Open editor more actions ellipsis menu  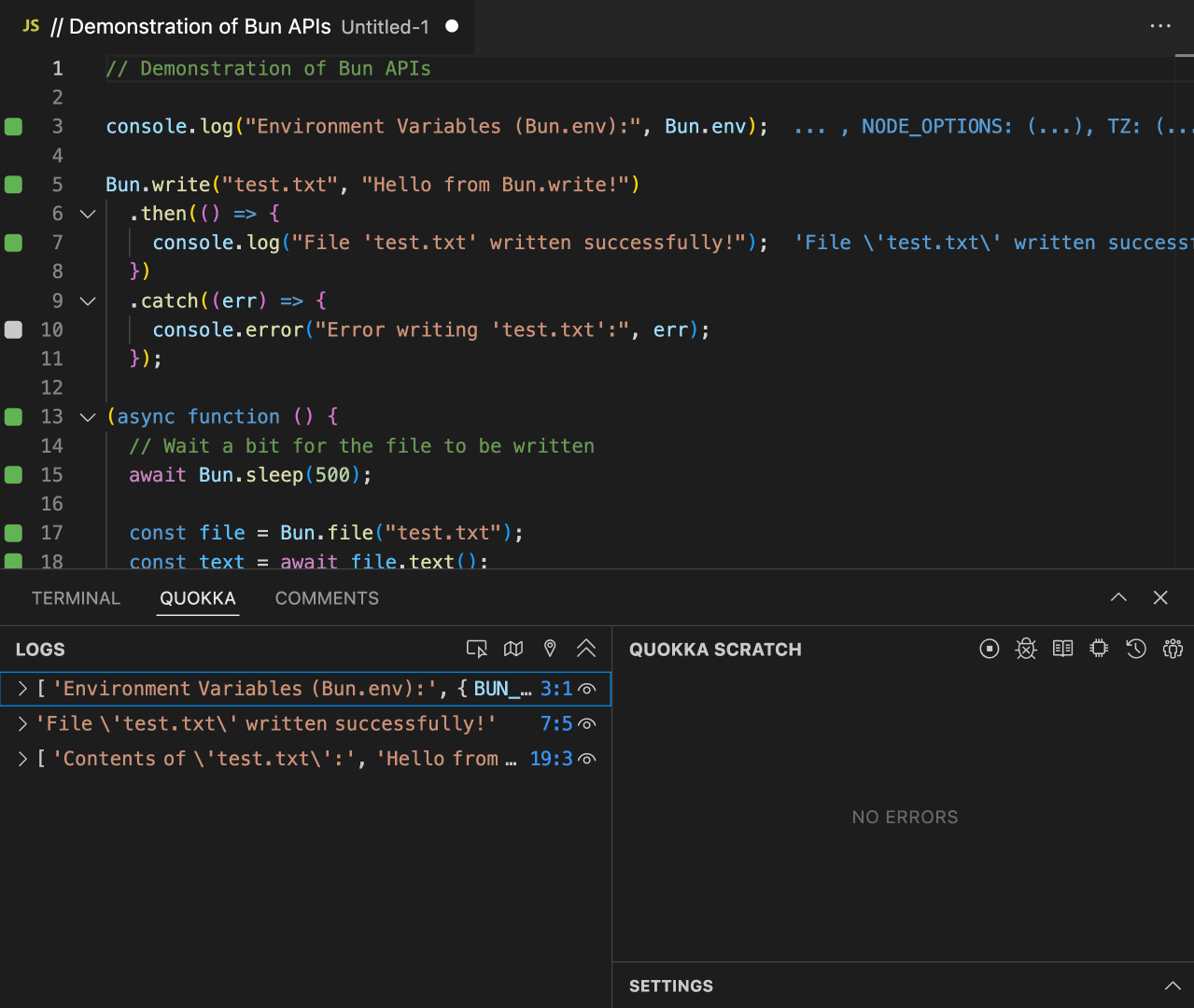click(1160, 26)
